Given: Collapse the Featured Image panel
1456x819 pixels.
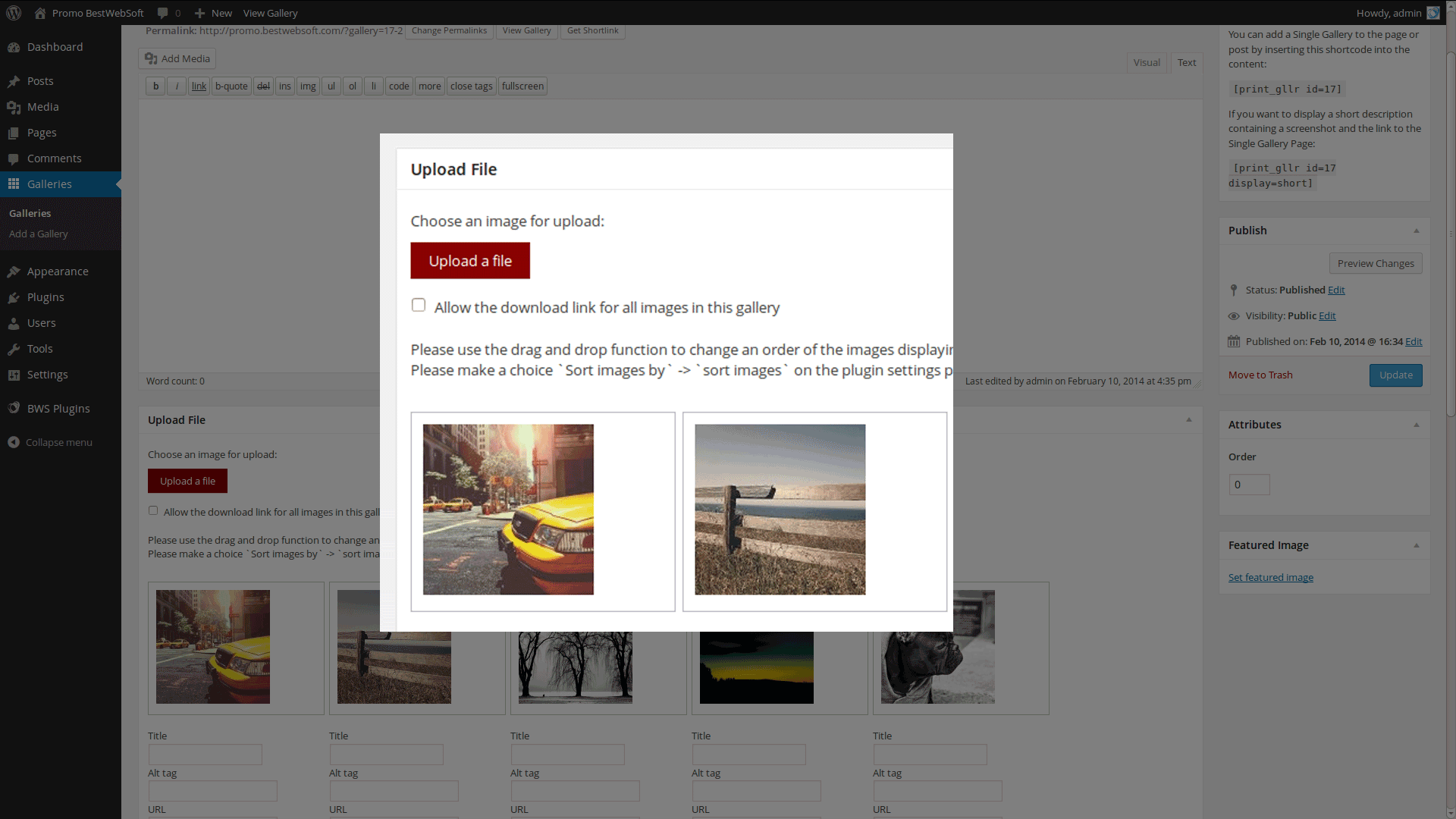Looking at the screenshot, I should pos(1417,545).
